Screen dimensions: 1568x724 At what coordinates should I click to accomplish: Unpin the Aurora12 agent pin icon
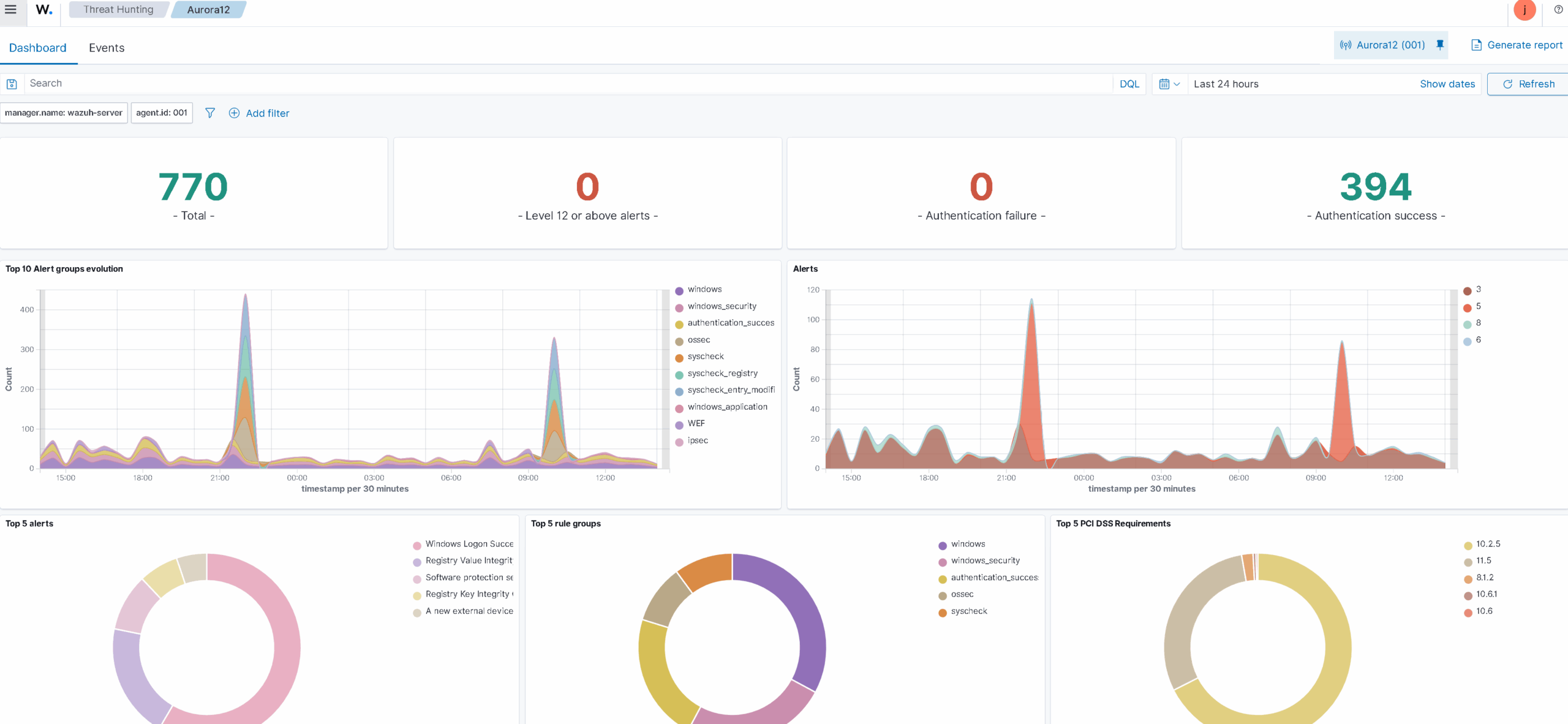coord(1440,45)
